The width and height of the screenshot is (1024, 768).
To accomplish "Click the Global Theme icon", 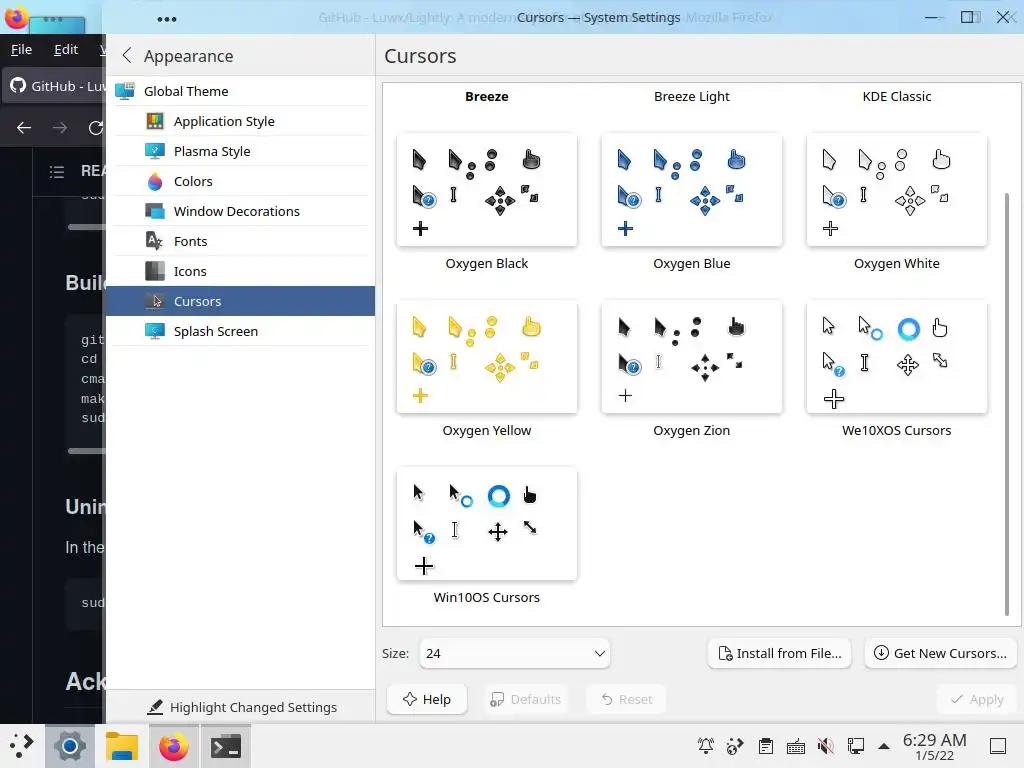I will (x=125, y=91).
